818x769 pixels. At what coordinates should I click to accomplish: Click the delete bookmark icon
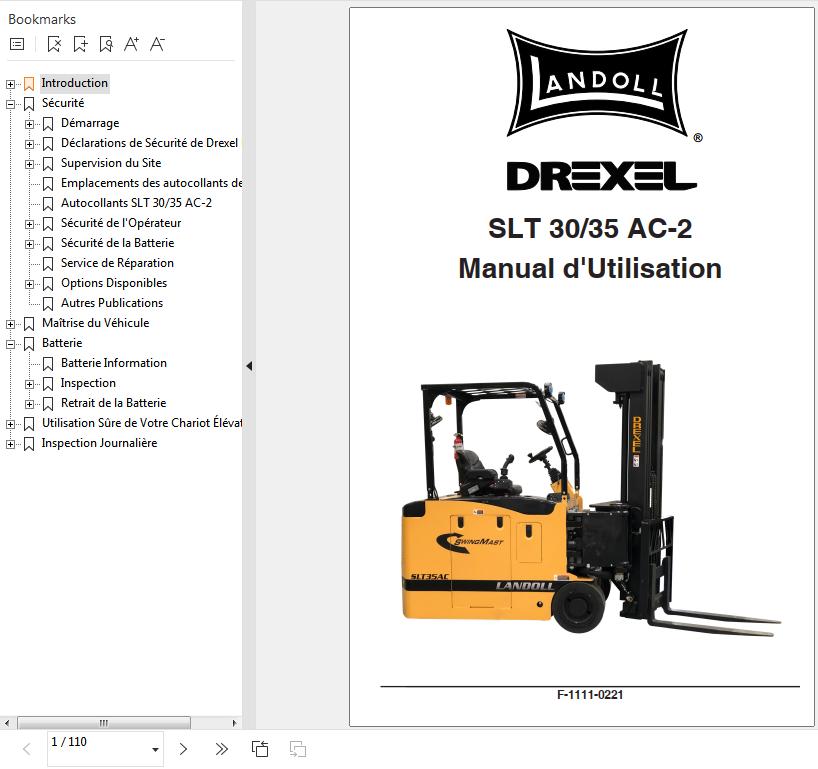coord(54,44)
